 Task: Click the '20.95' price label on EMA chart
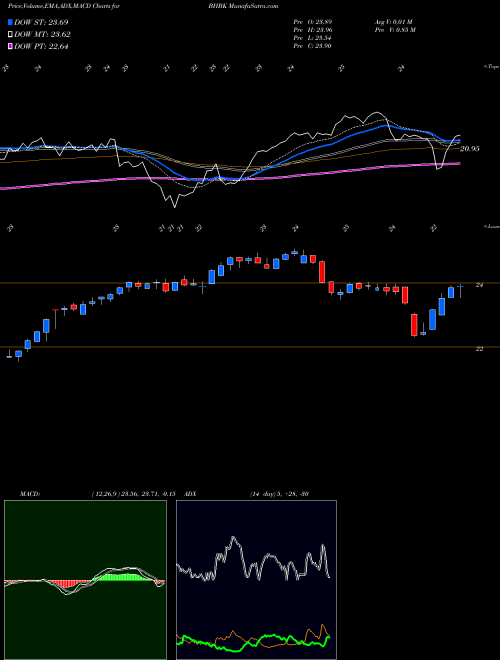[470, 149]
